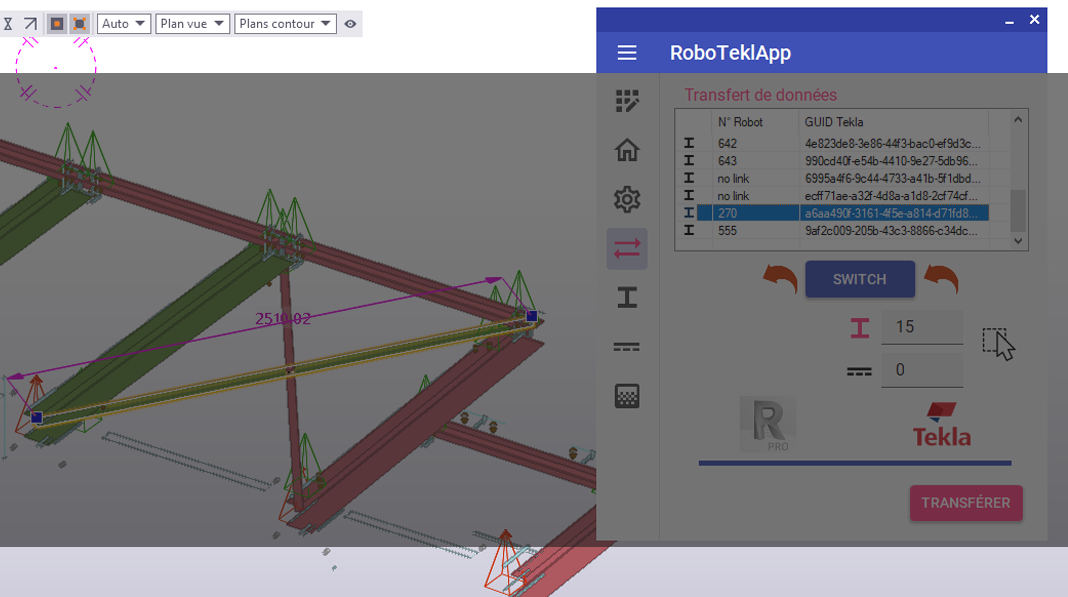Click the pink beam count icon
Screen dimensions: 1068x597
point(860,328)
